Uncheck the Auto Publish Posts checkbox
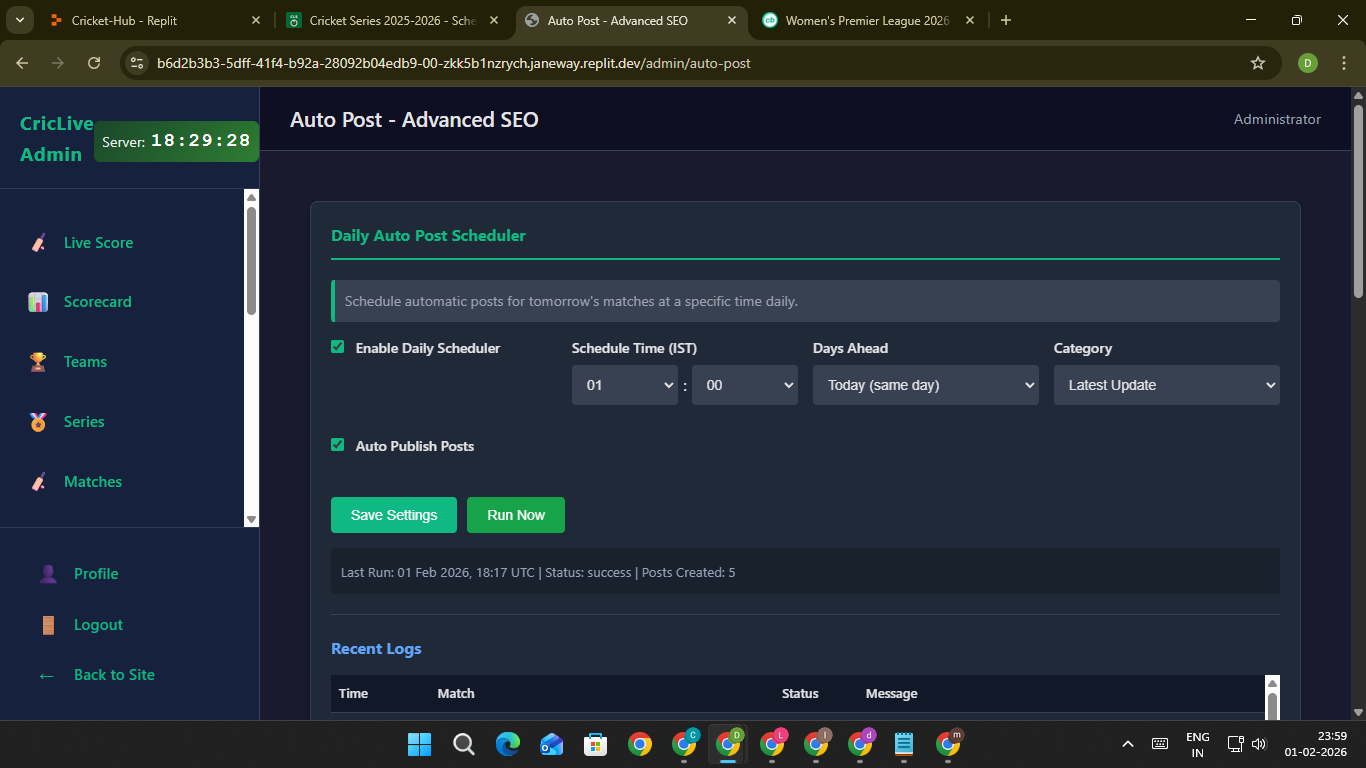The image size is (1366, 768). click(x=338, y=445)
